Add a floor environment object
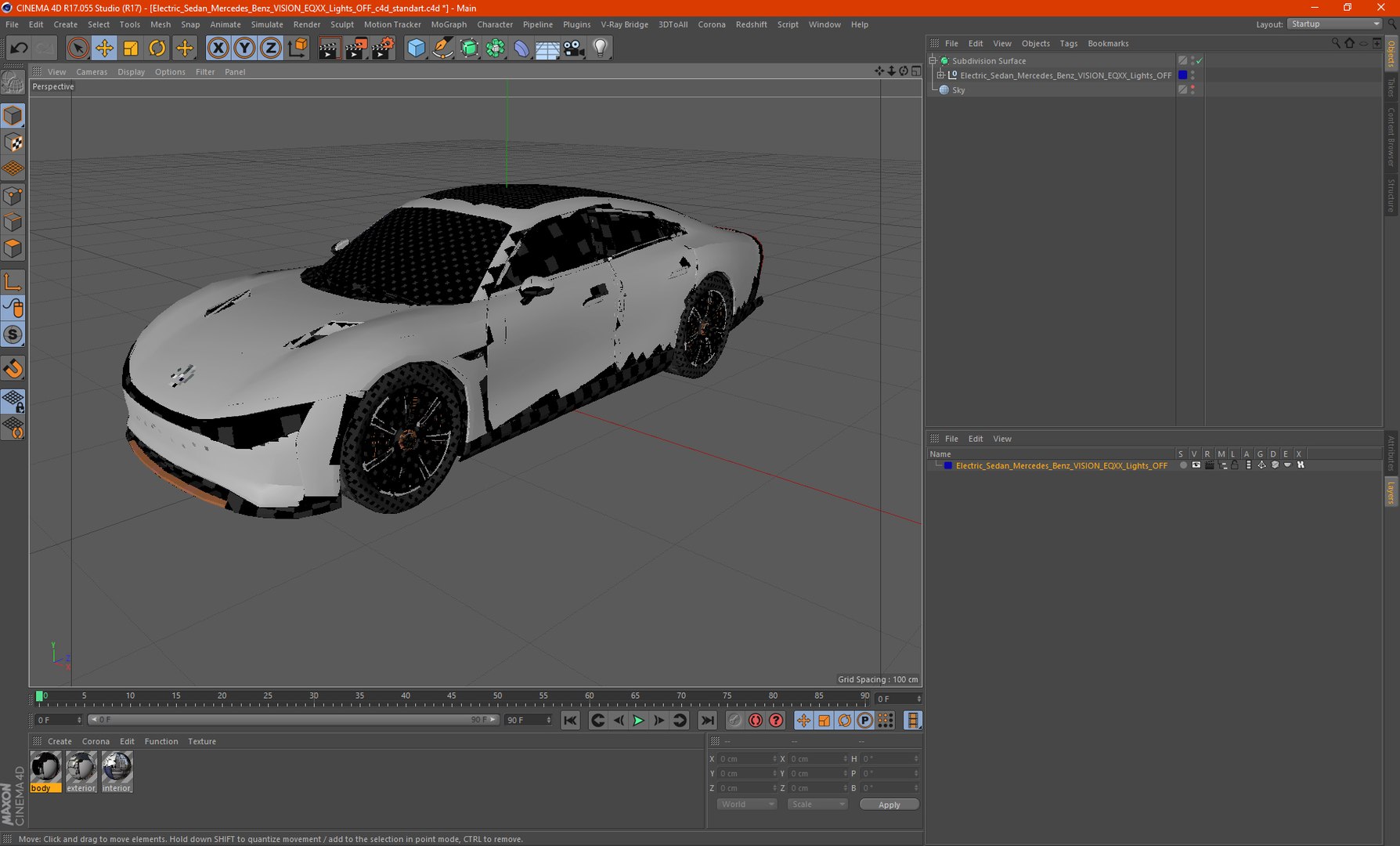The image size is (1400, 846). pyautogui.click(x=547, y=49)
